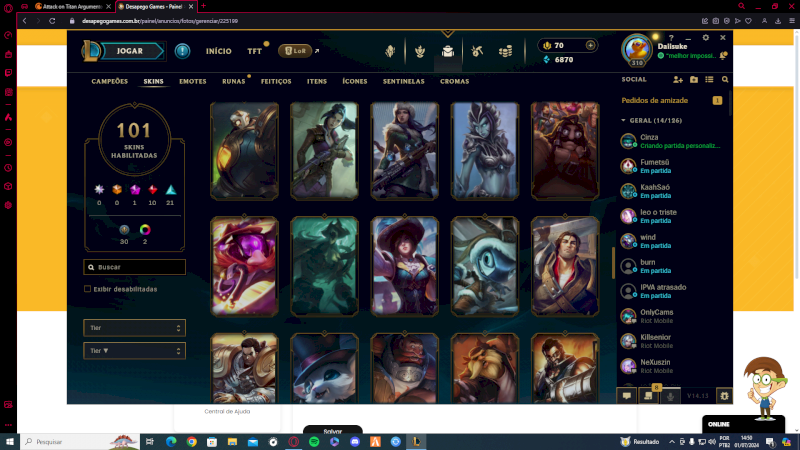Viewport: 800px width, 450px height.
Task: Click the notification bell next to status
Action: [x=723, y=56]
